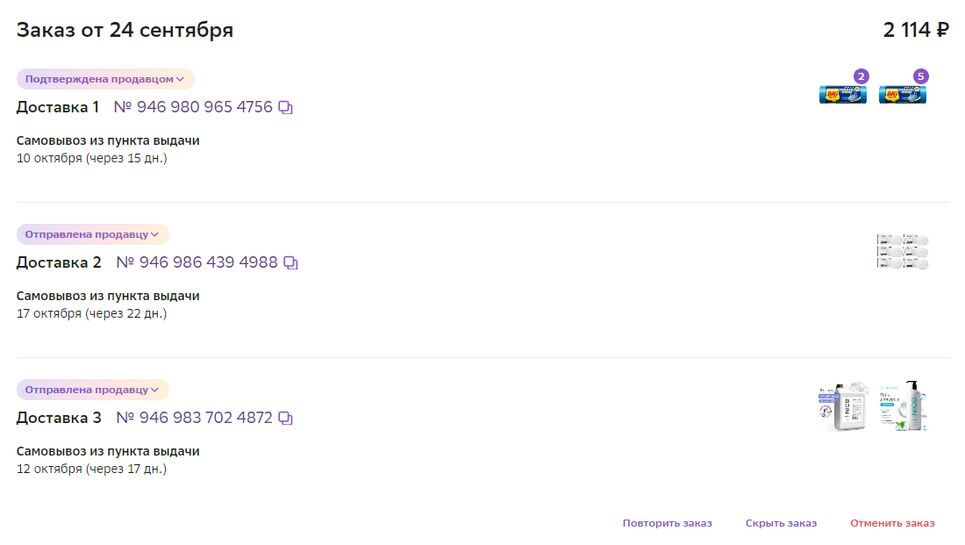The height and width of the screenshot is (545, 965).
Task: Open the product thumbnail in Доставка 2
Action: click(x=903, y=251)
